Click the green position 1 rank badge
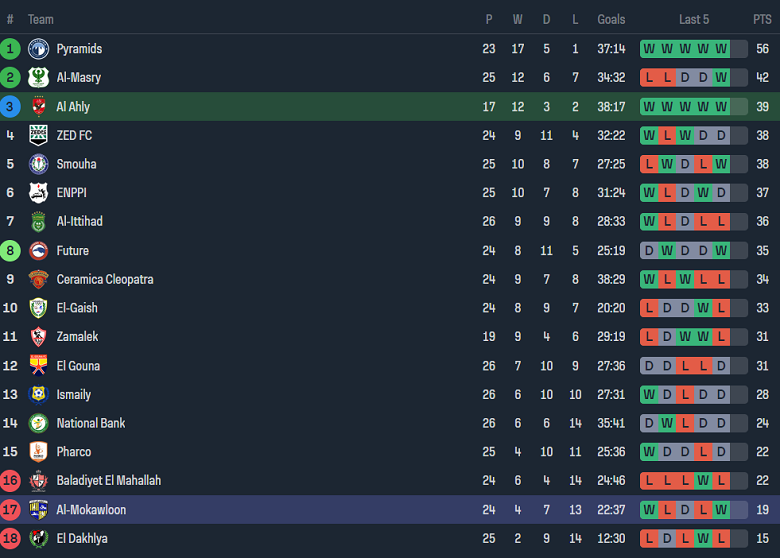The height and width of the screenshot is (558, 780). tap(10, 49)
